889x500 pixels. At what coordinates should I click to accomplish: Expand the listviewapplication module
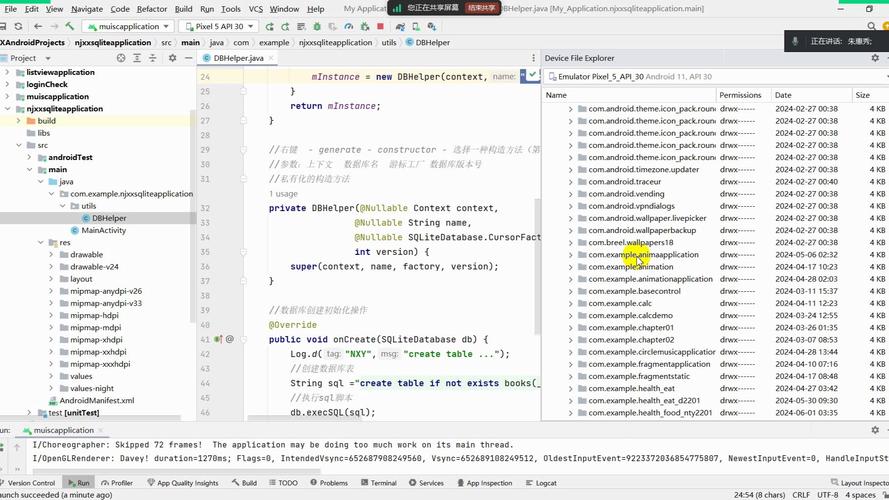(7, 72)
